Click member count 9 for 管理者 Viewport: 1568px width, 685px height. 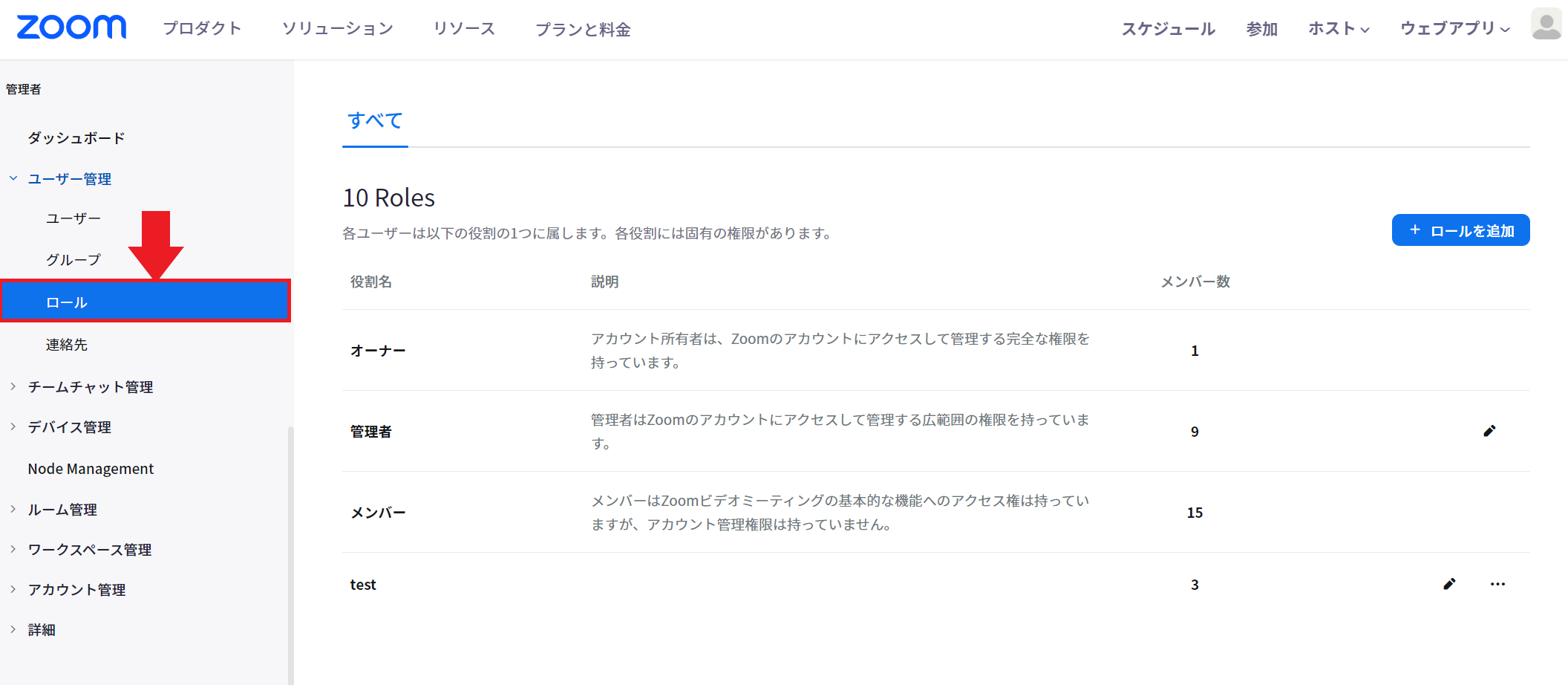(x=1195, y=432)
